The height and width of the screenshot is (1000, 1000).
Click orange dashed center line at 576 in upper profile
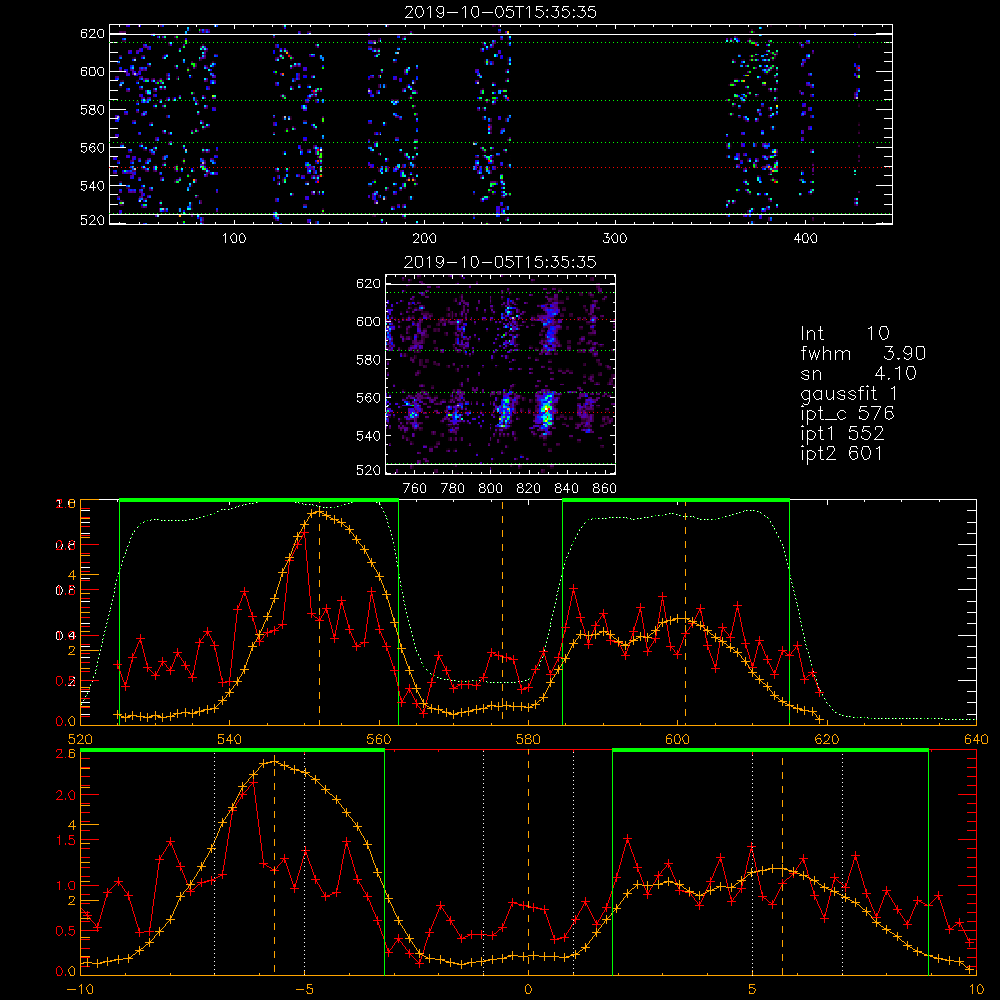point(503,612)
